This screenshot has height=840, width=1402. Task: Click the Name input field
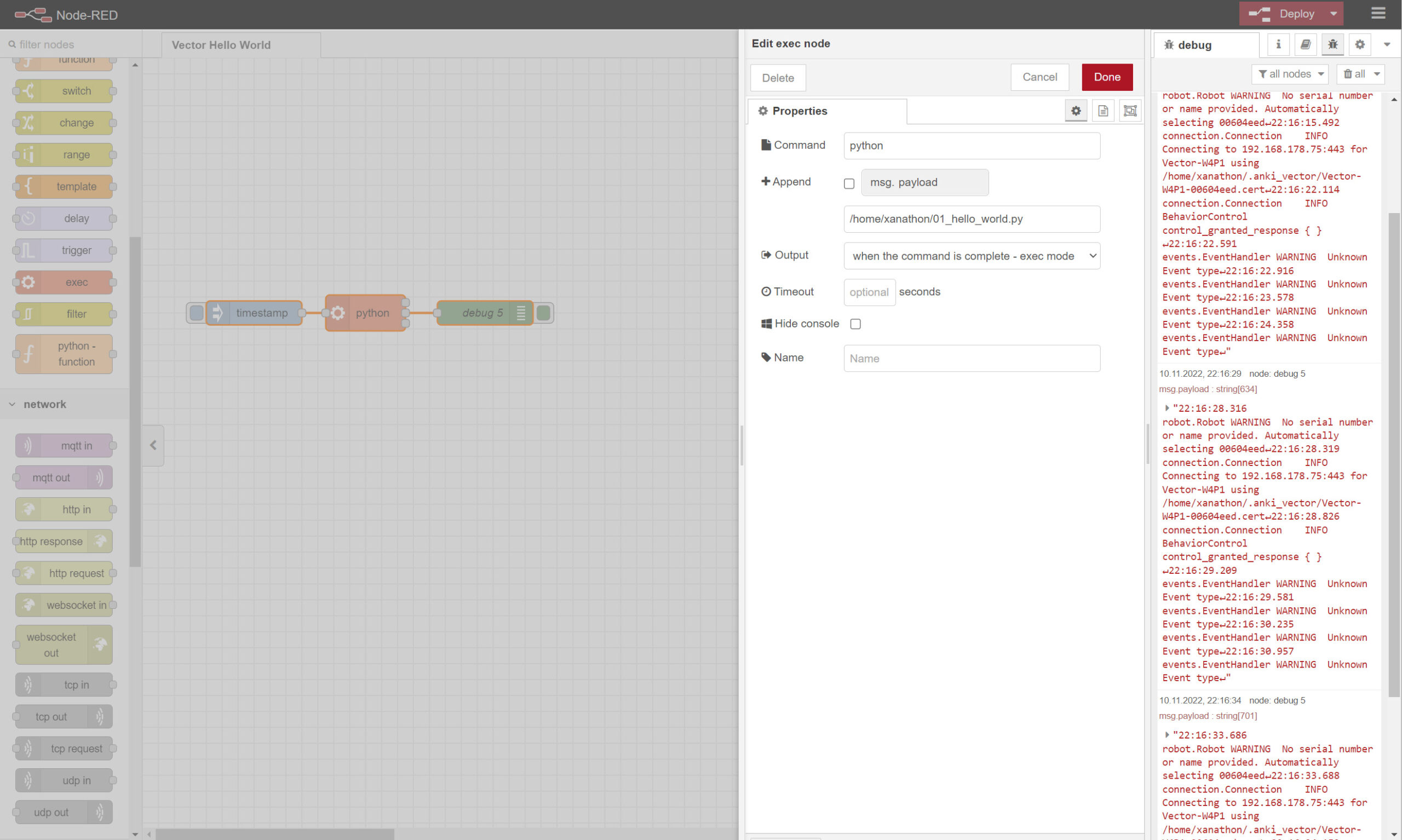(x=972, y=358)
